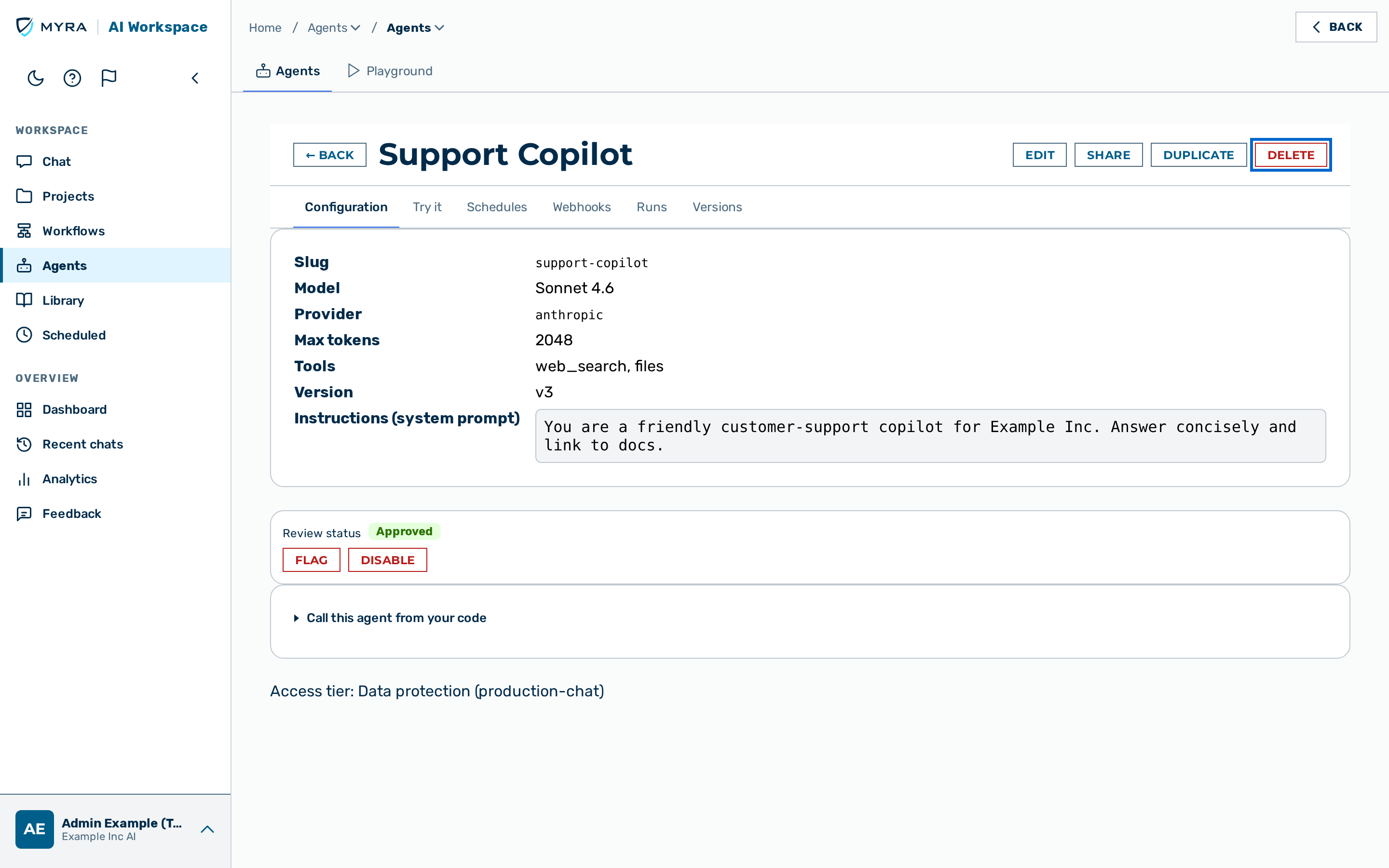Click the Scheduled clock icon
1389x868 pixels.
[24, 335]
